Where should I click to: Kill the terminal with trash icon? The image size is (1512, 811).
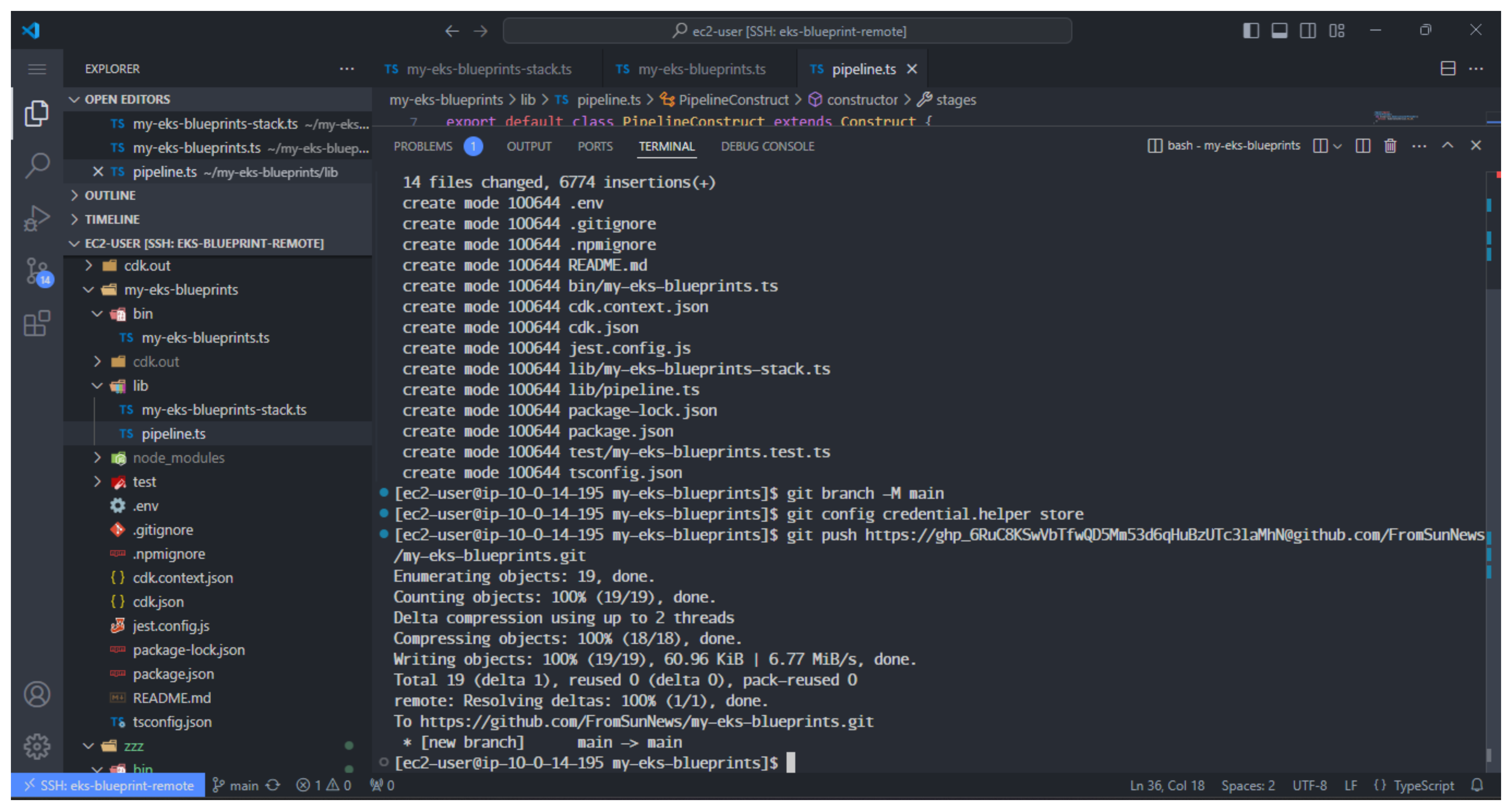[x=1390, y=146]
